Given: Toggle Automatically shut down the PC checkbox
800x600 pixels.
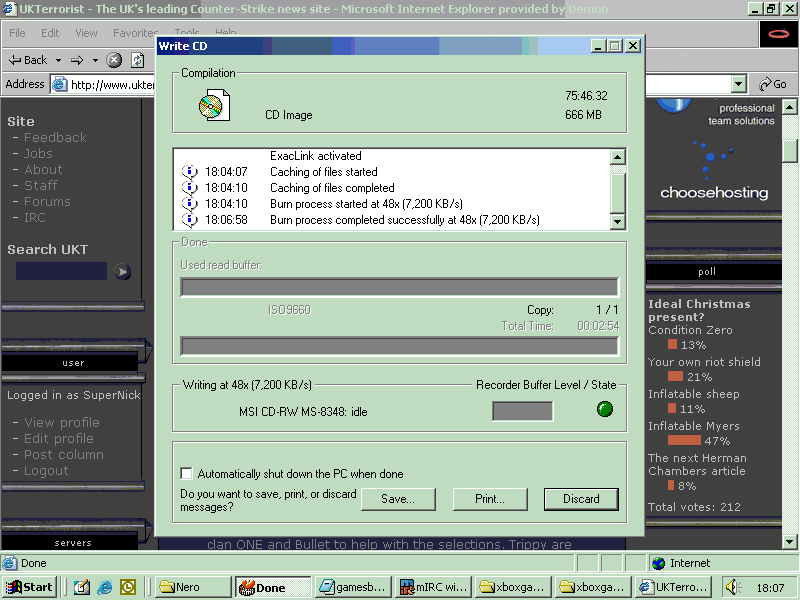Looking at the screenshot, I should pos(187,473).
